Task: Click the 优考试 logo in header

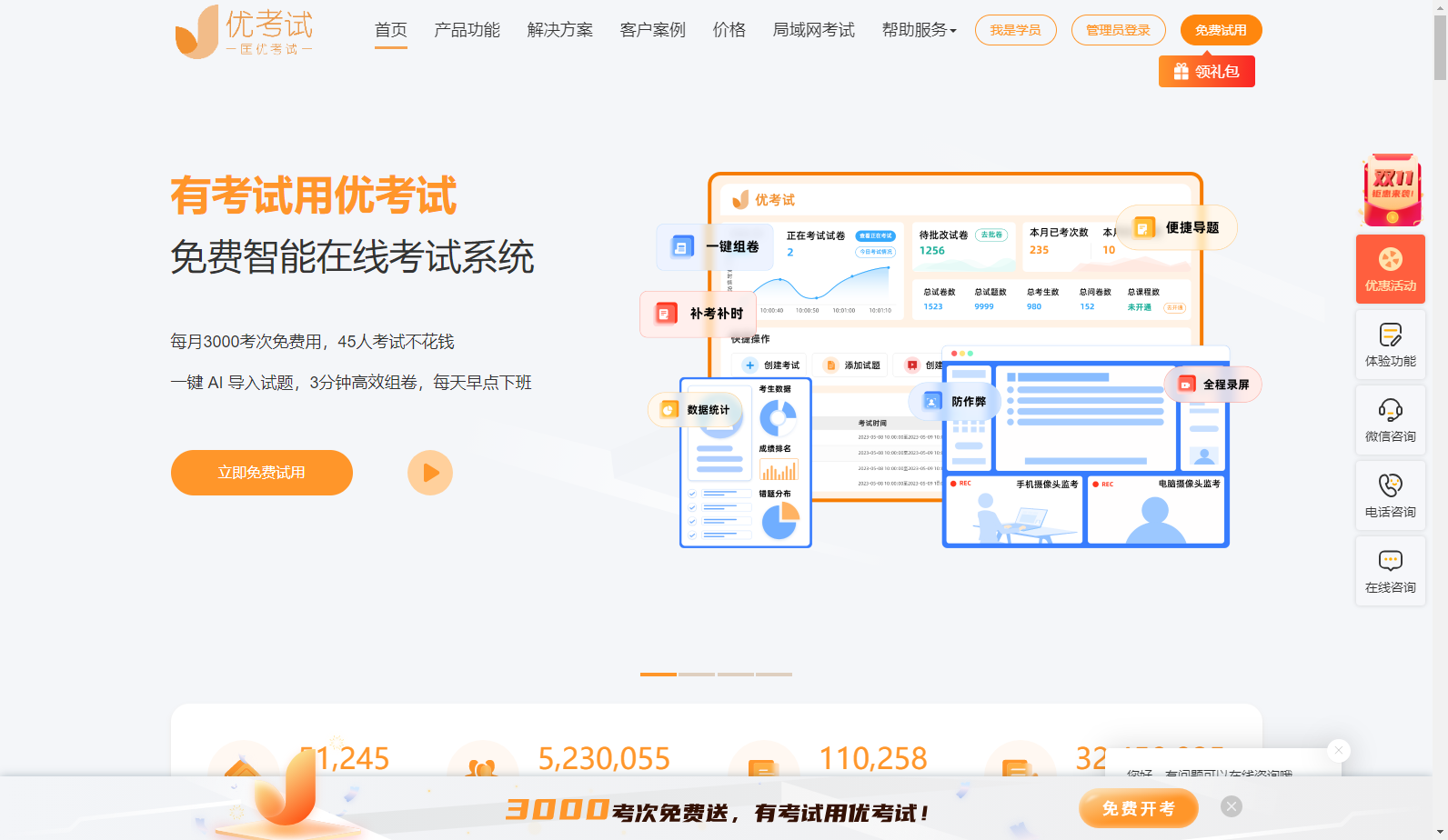Action: [x=244, y=31]
